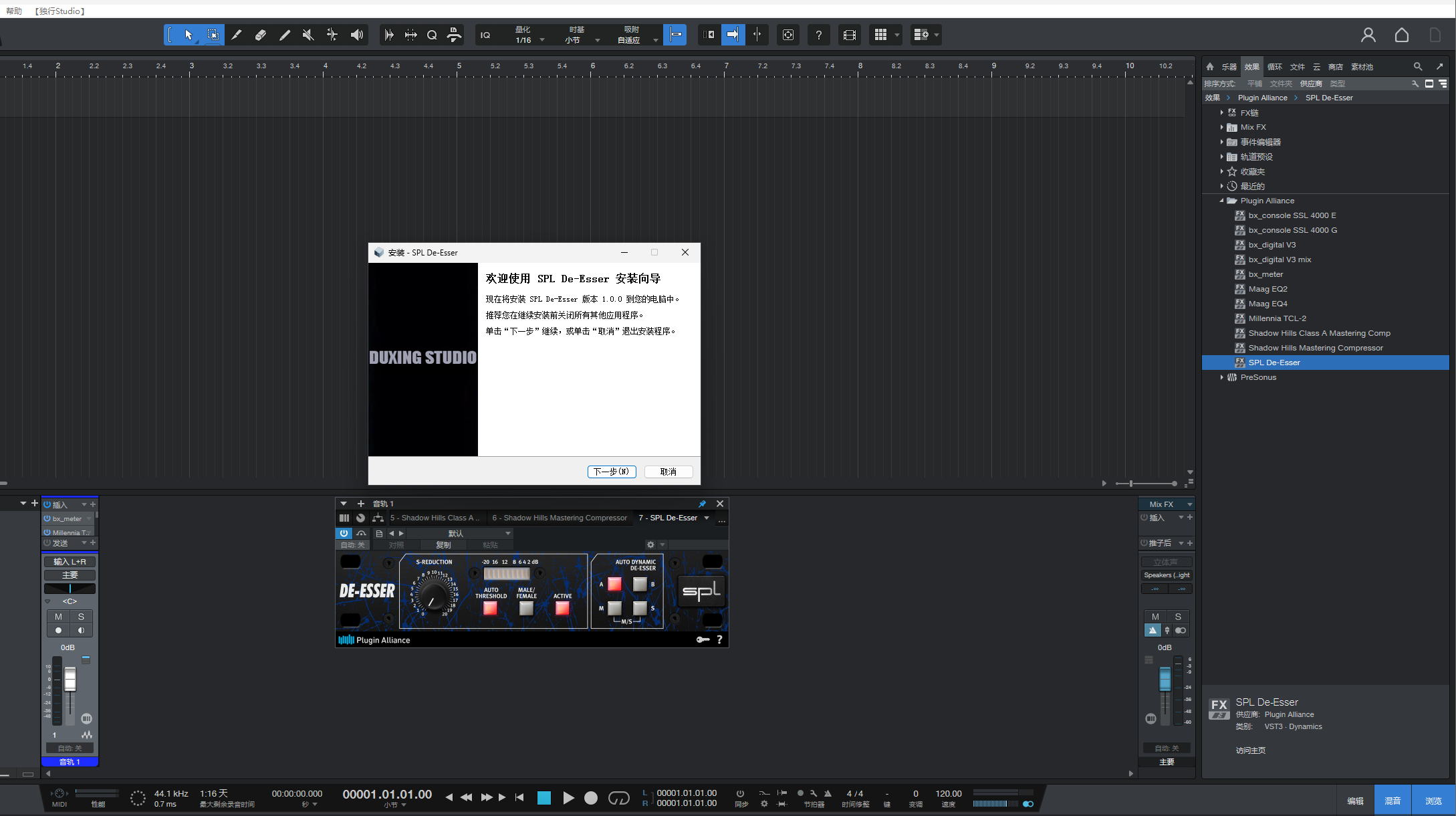Open the 6 - Shadow Hills Mastering Compressor tab
The width and height of the screenshot is (1456, 816).
(x=560, y=518)
